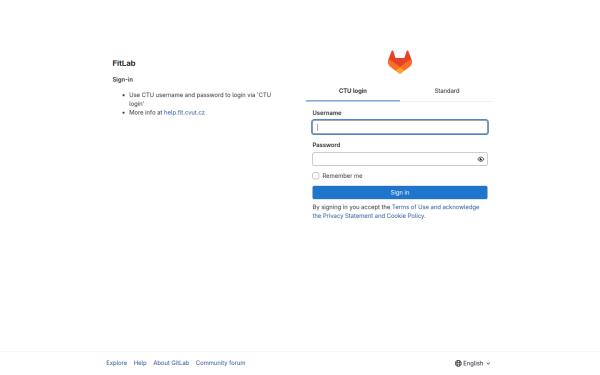The width and height of the screenshot is (600, 375).
Task: Show password using the eye icon
Action: pyautogui.click(x=480, y=159)
